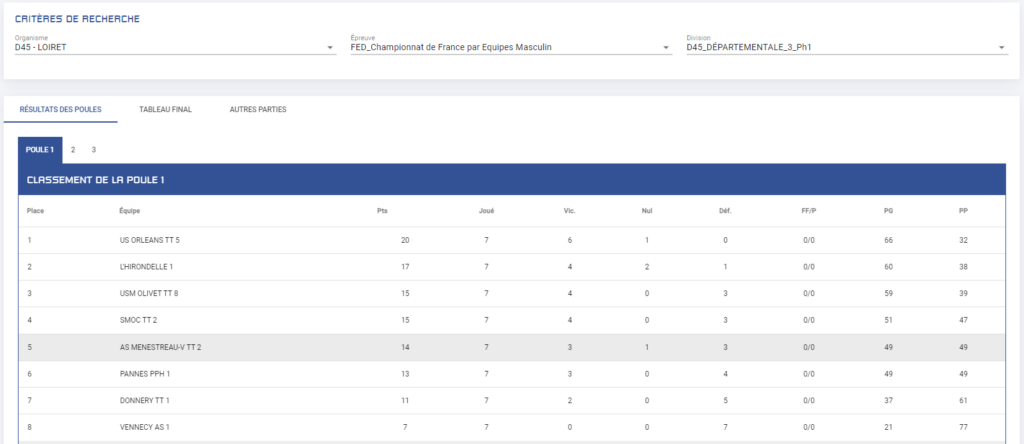Viewport: 1024px width, 444px height.
Task: Click the Division dropdown arrow
Action: [1002, 48]
